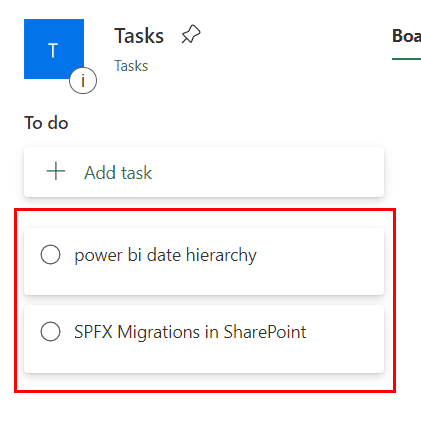Click blank space below SPFX Migrations title
421x427 pixels.
(x=190, y=358)
